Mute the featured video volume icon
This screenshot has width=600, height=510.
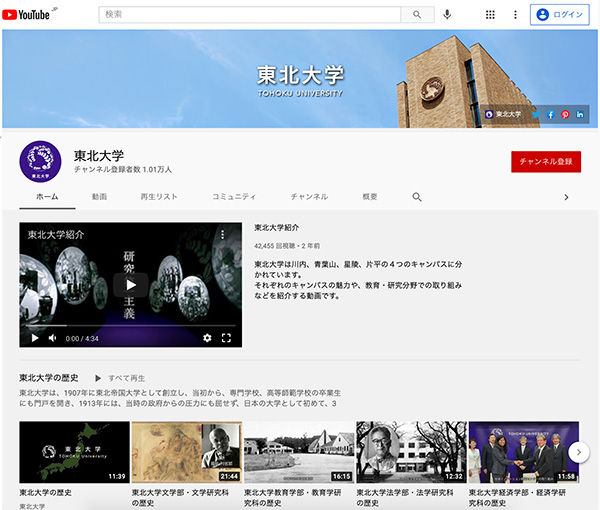coord(52,338)
